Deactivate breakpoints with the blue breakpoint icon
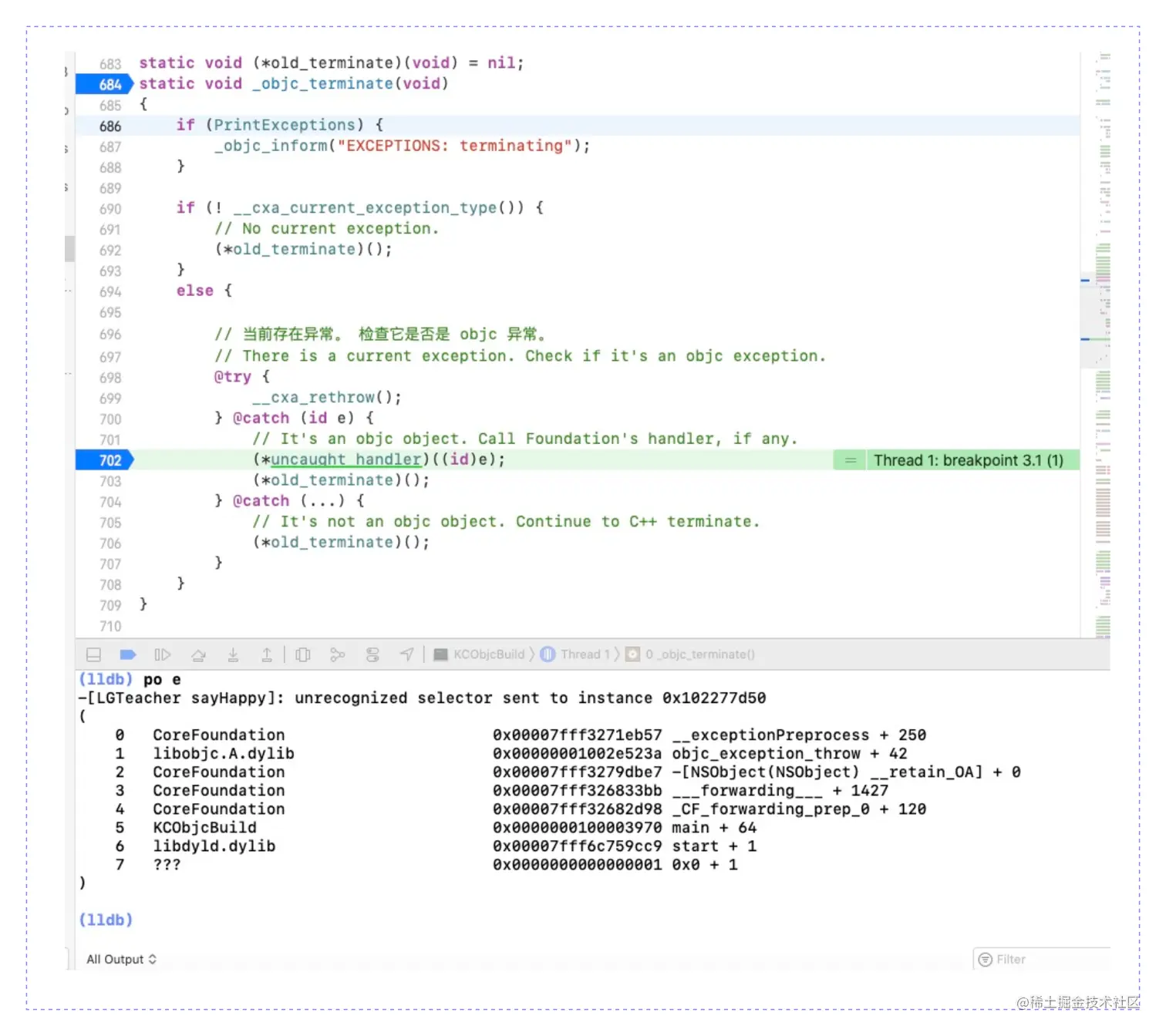The width and height of the screenshot is (1166, 1036). coord(128,654)
